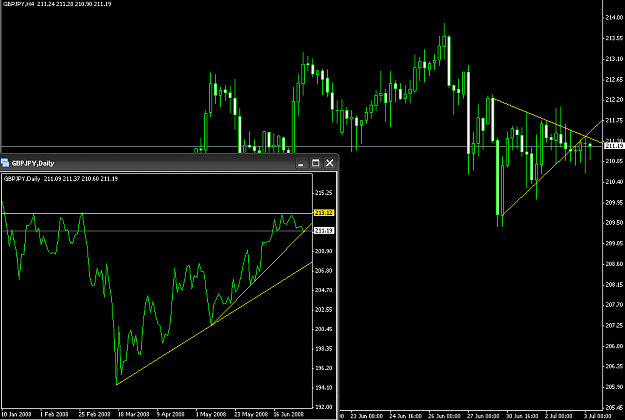
Task: Click the 209.50 label on H4 price axis
Action: [x=614, y=223]
